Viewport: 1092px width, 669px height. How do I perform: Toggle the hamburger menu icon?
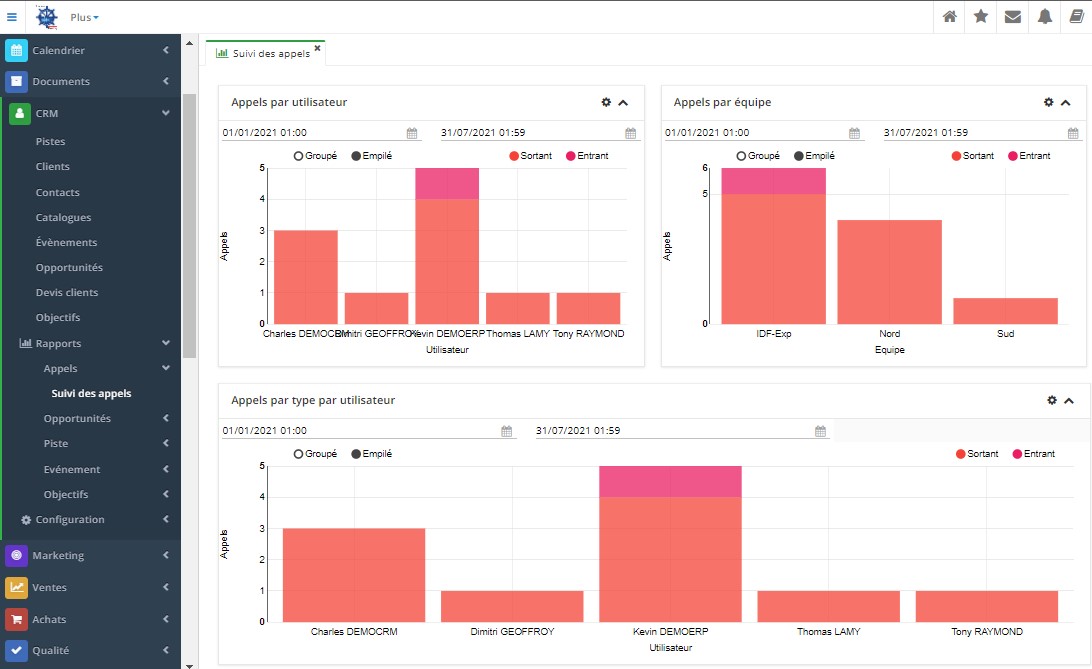[12, 17]
